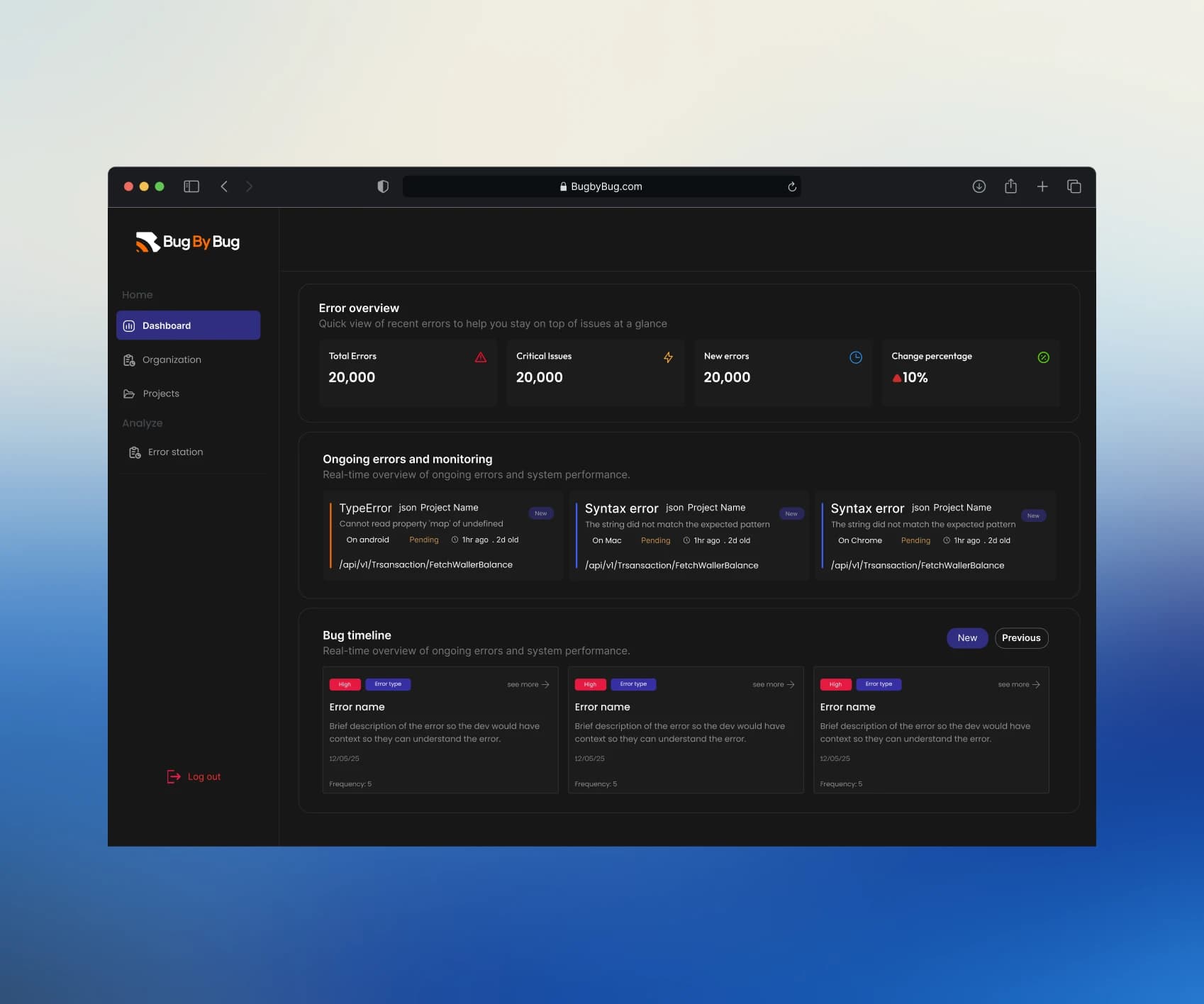Open a new browser tab
Viewport: 1204px width, 1004px height.
tap(1042, 186)
